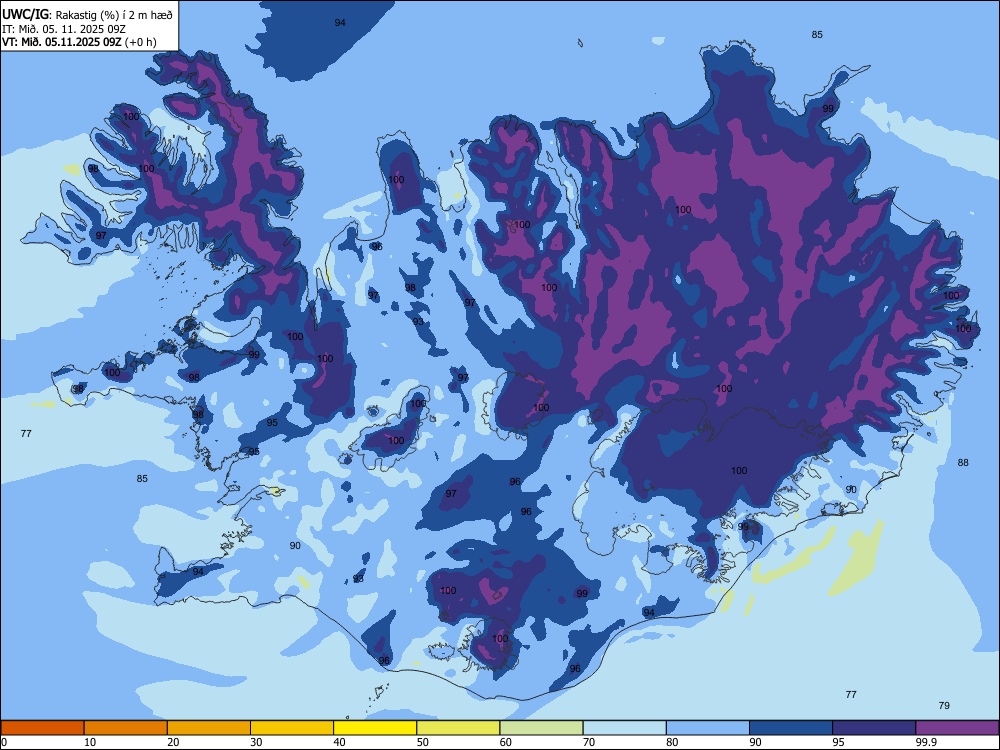This screenshot has width=1000, height=750.
Task: Click the '88' humidity value off the east coast
Action: (963, 462)
